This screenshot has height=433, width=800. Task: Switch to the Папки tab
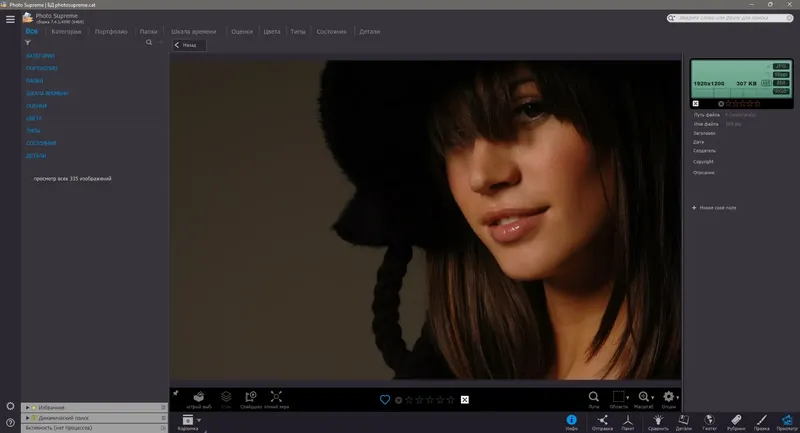148,32
